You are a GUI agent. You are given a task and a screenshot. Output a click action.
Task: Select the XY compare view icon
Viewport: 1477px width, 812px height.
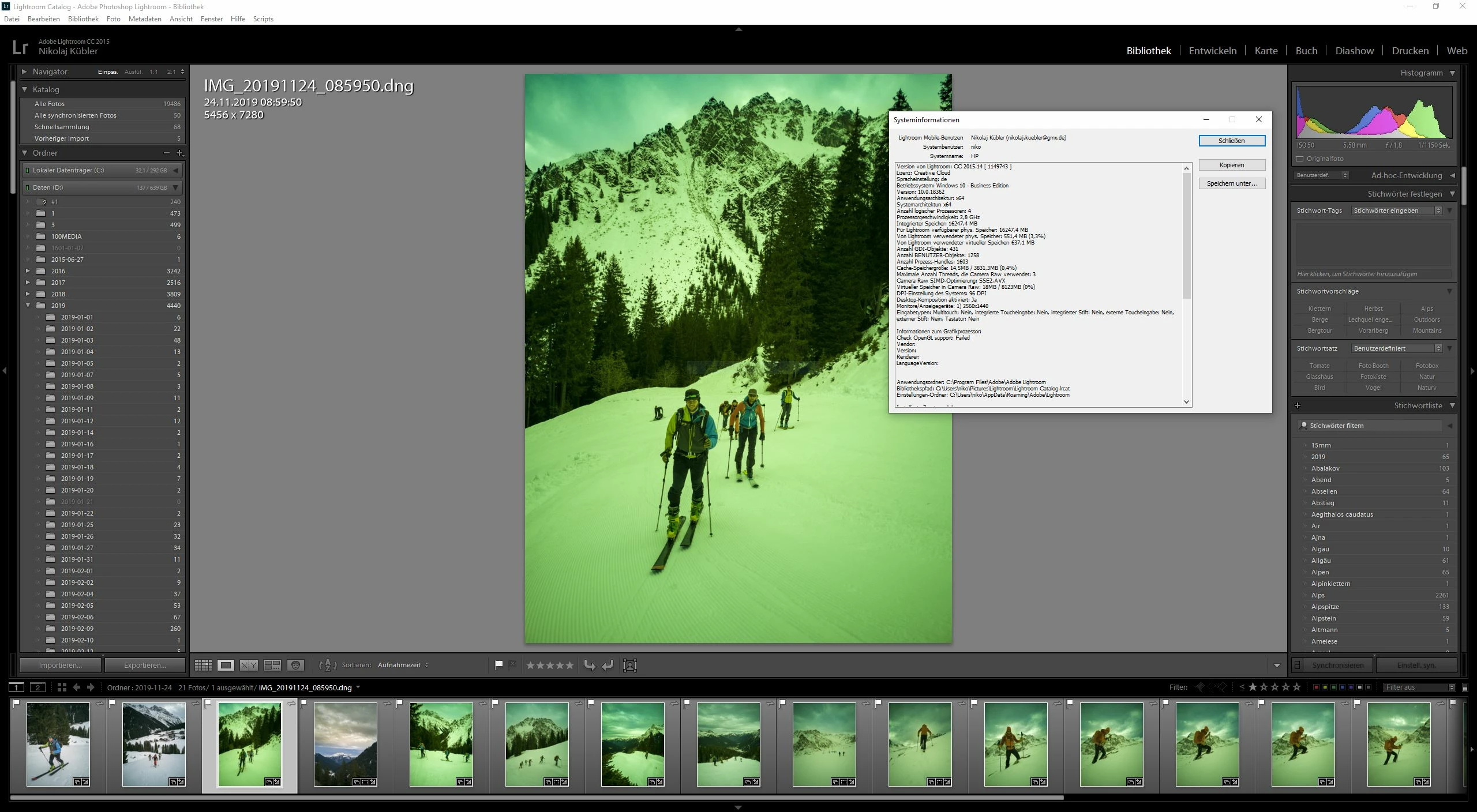(249, 666)
